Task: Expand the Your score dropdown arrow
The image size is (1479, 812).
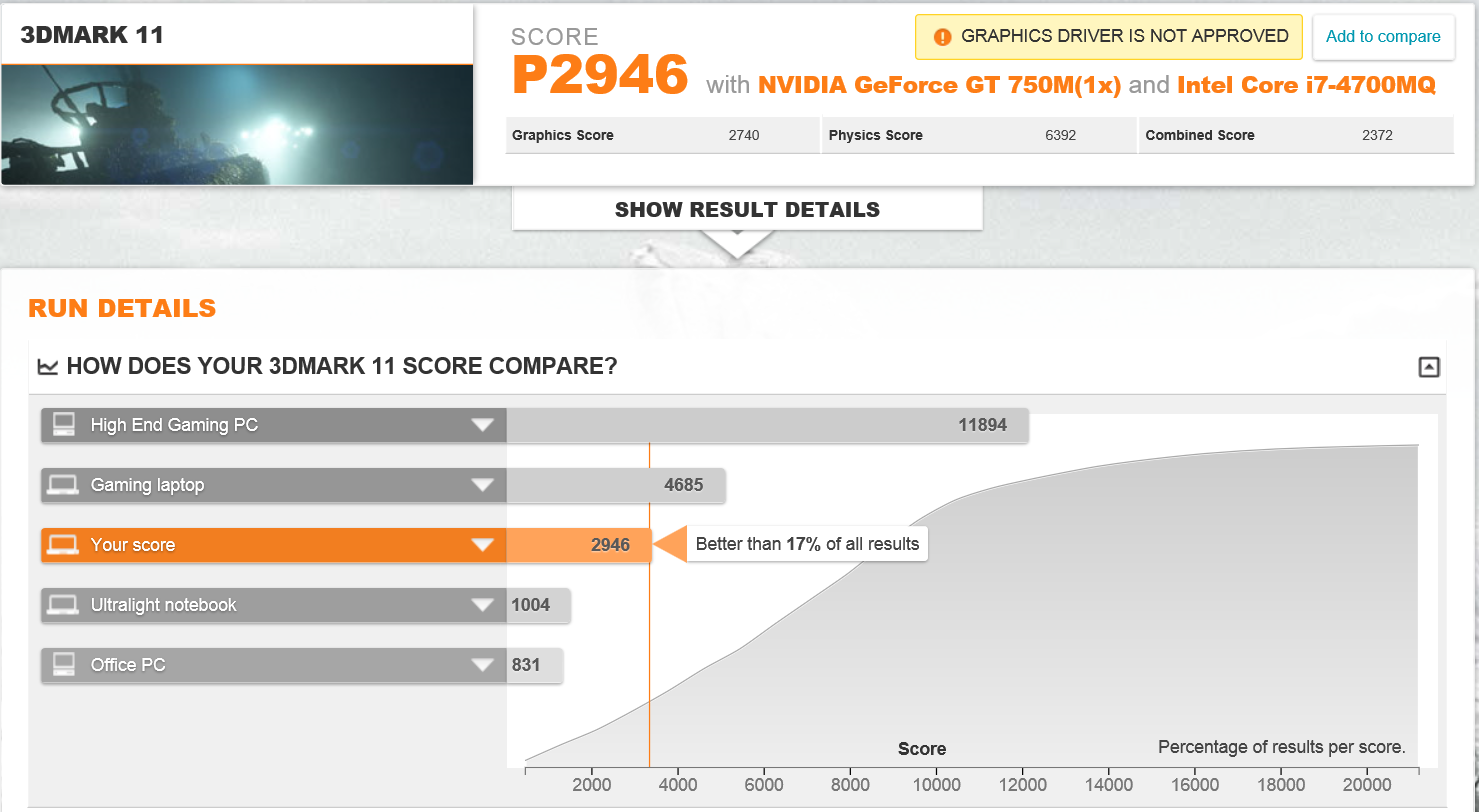Action: pyautogui.click(x=483, y=545)
